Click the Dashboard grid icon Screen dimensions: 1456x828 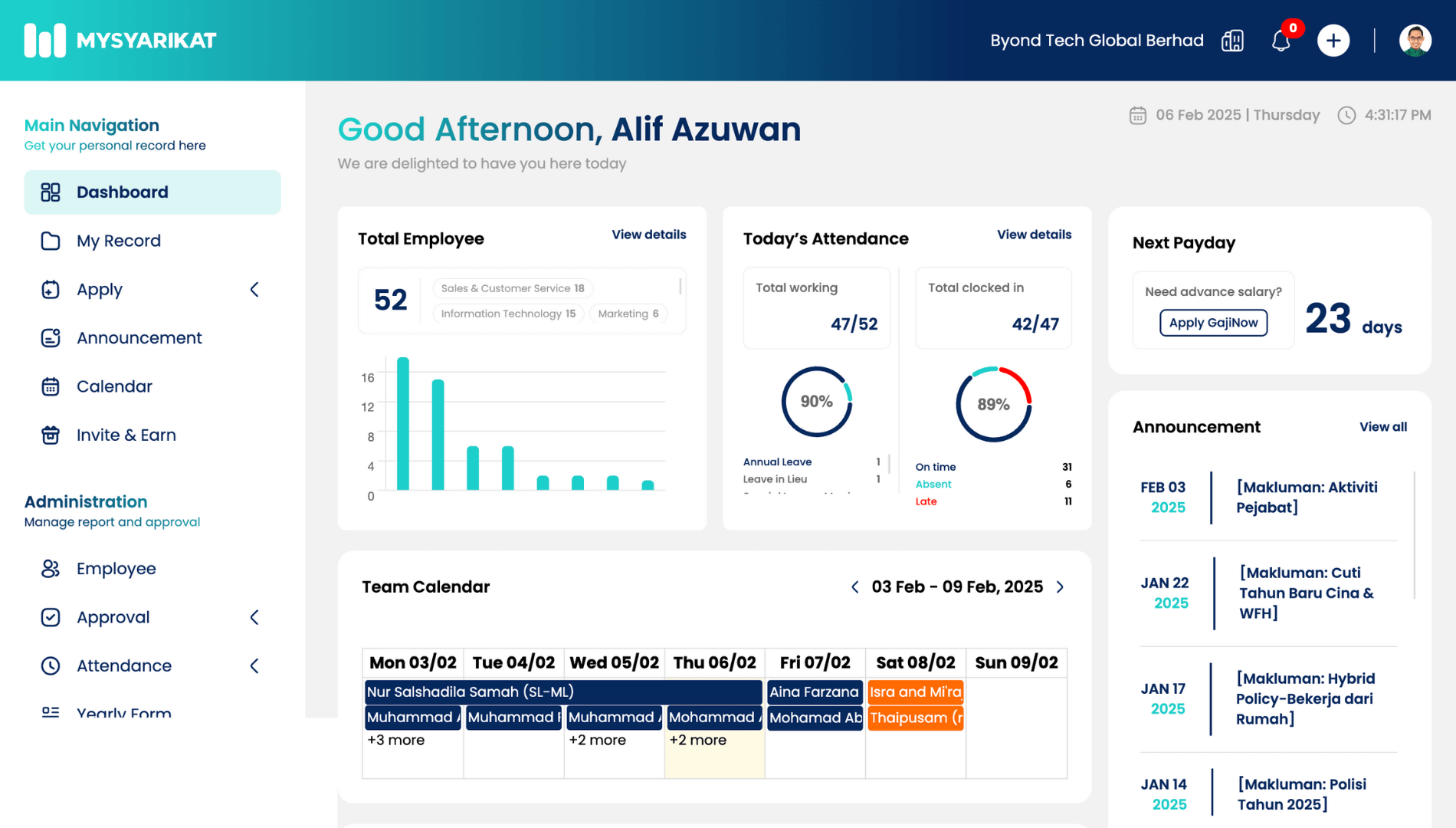point(51,192)
